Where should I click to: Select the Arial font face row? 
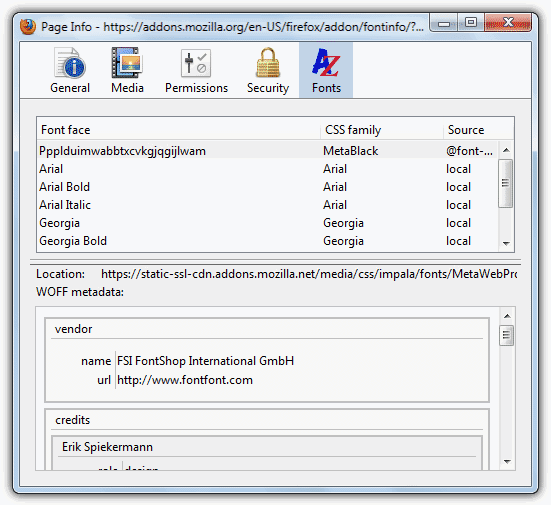[267, 169]
